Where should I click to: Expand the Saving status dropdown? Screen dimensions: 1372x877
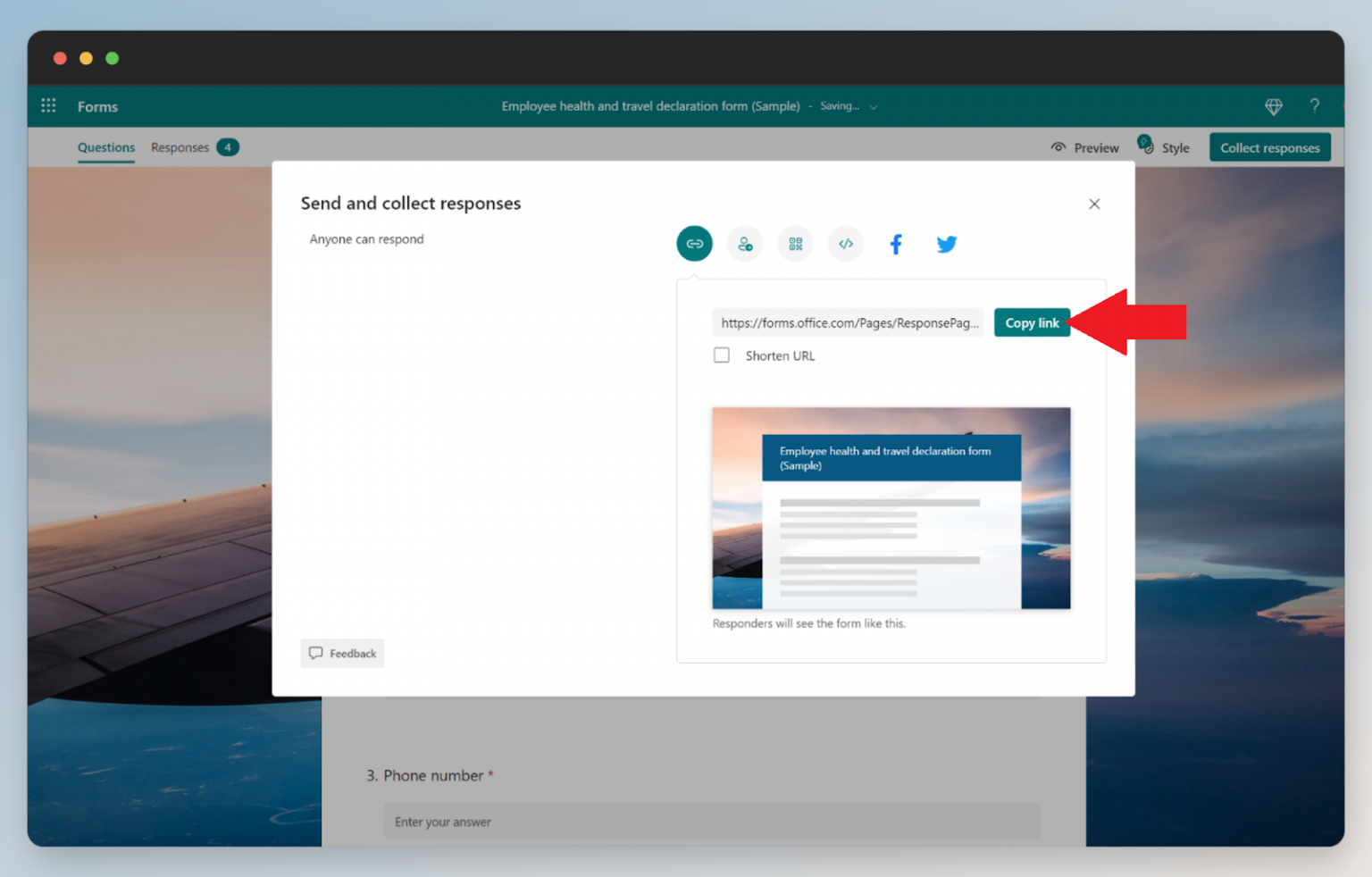click(874, 105)
